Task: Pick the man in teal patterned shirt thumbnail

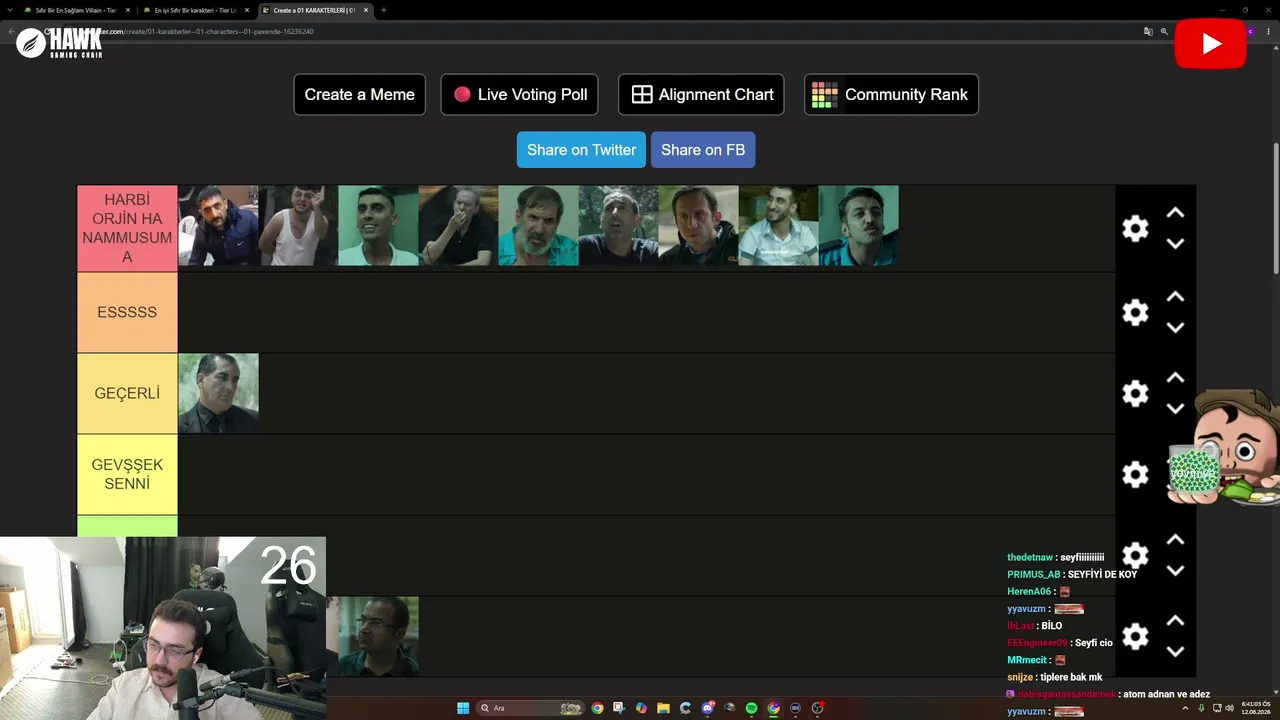Action: pos(538,226)
